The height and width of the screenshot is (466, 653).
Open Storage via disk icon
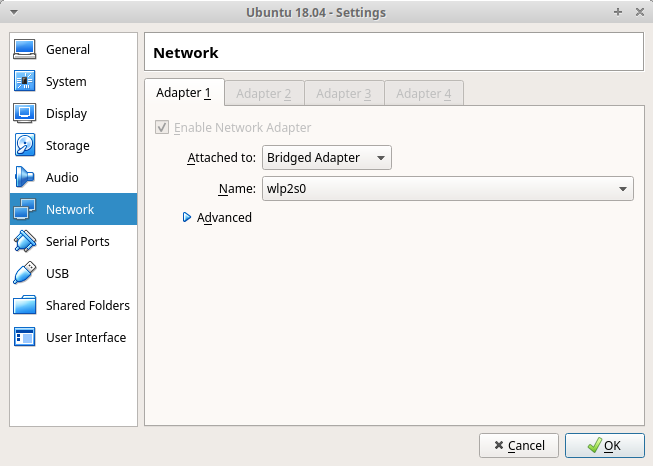[x=25, y=145]
